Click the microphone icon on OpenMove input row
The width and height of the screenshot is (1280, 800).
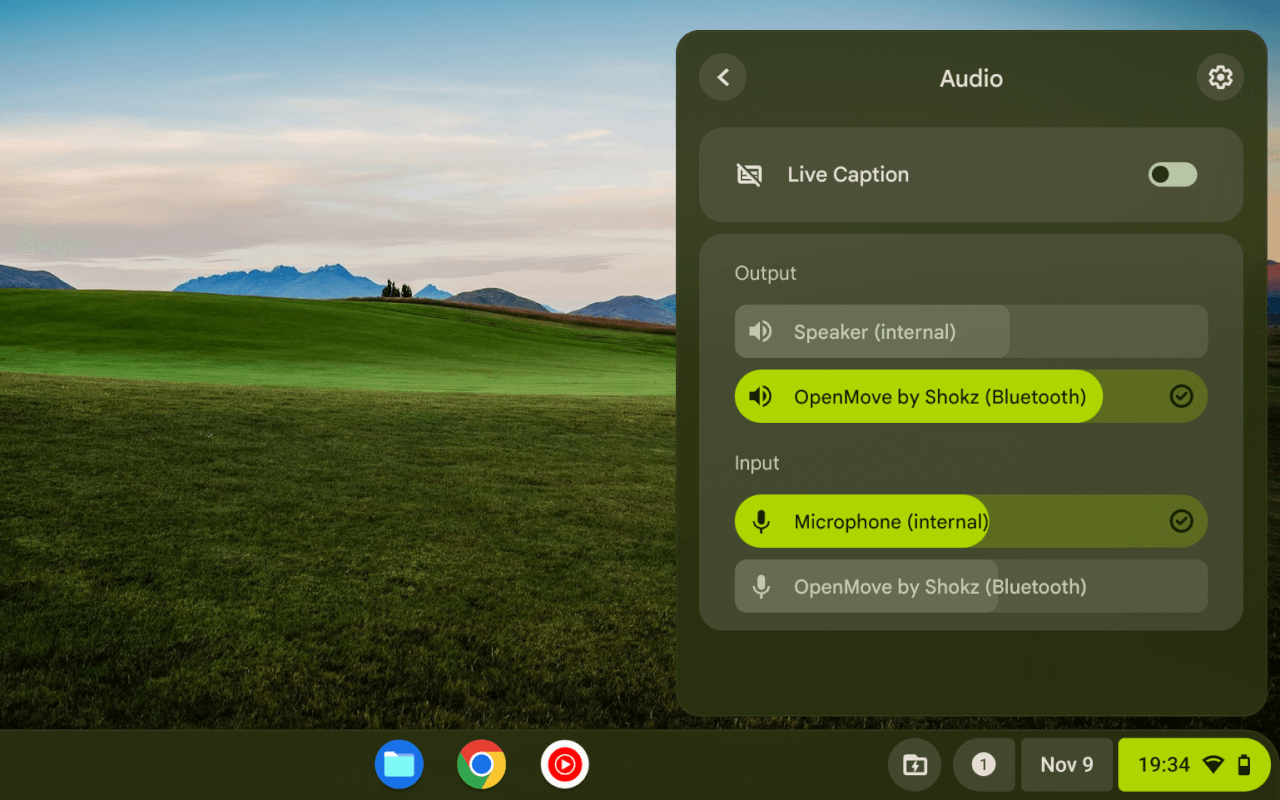point(760,586)
